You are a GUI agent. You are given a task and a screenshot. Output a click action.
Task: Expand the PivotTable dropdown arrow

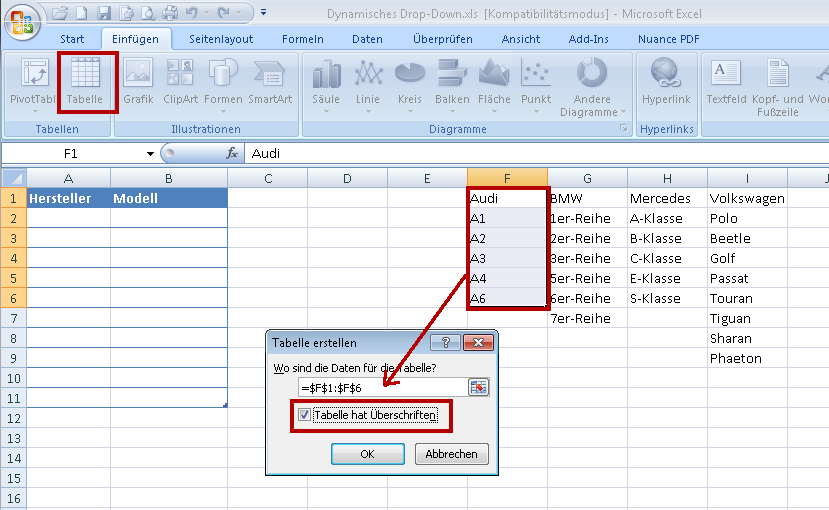(35, 112)
